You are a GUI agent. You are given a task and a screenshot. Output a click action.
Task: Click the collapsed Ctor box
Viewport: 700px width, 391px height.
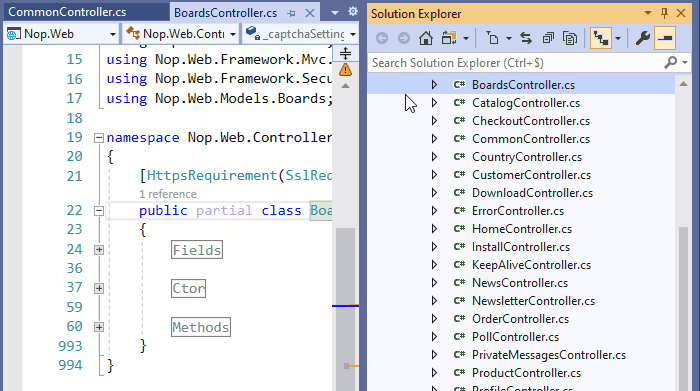point(188,288)
